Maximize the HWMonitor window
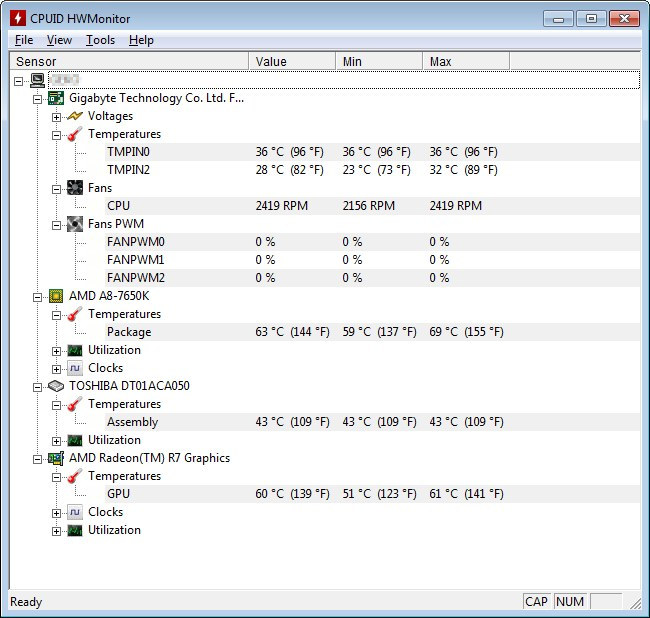The height and width of the screenshot is (618, 650). [592, 19]
